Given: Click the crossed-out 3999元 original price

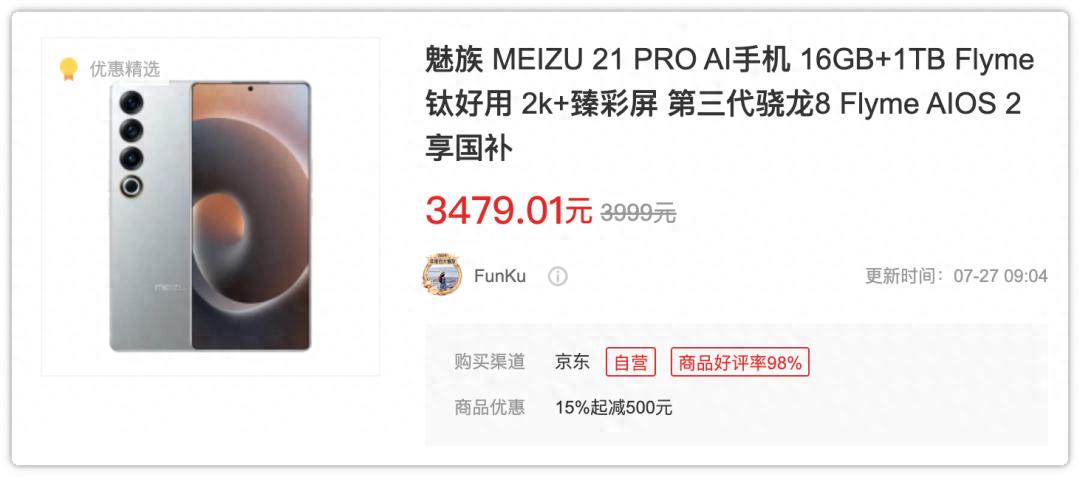Looking at the screenshot, I should pos(638,213).
